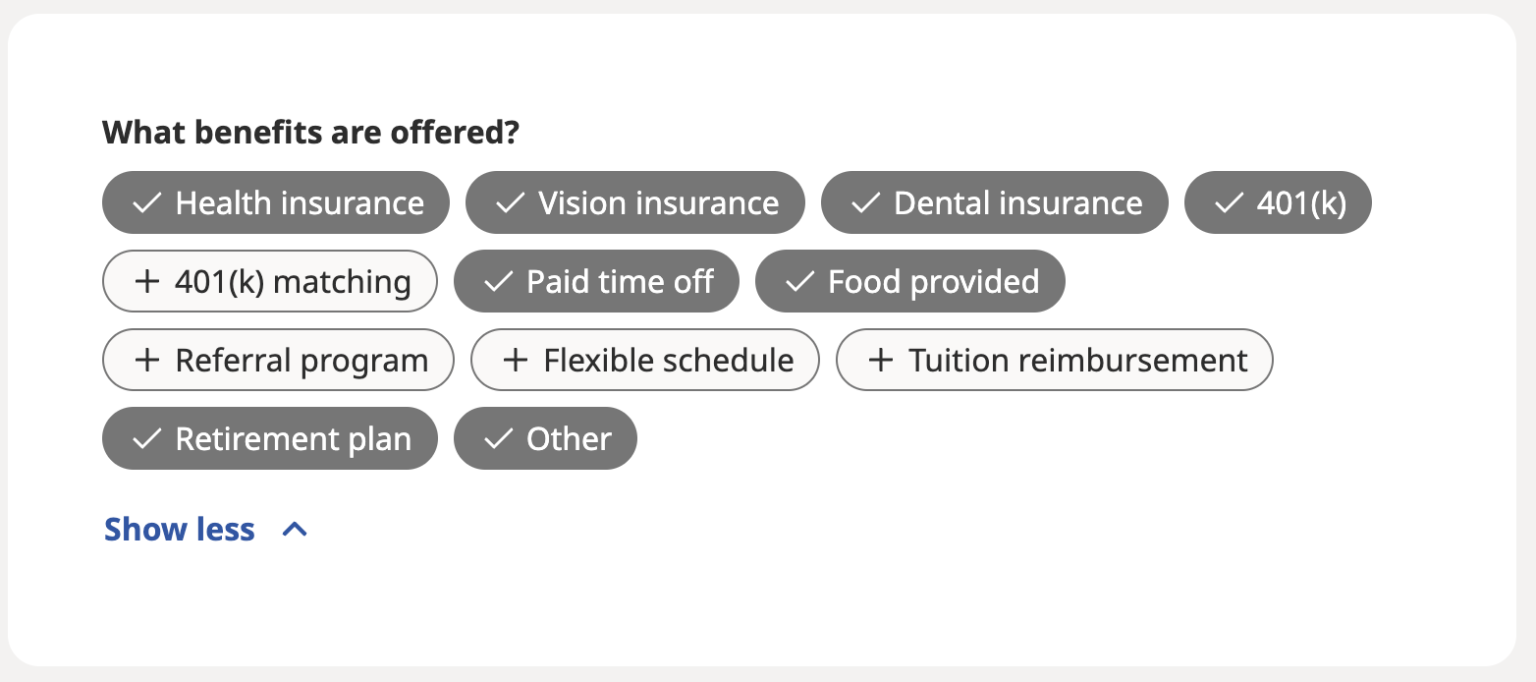Click the Show less link
Viewport: 1536px width, 682px height.
179,528
